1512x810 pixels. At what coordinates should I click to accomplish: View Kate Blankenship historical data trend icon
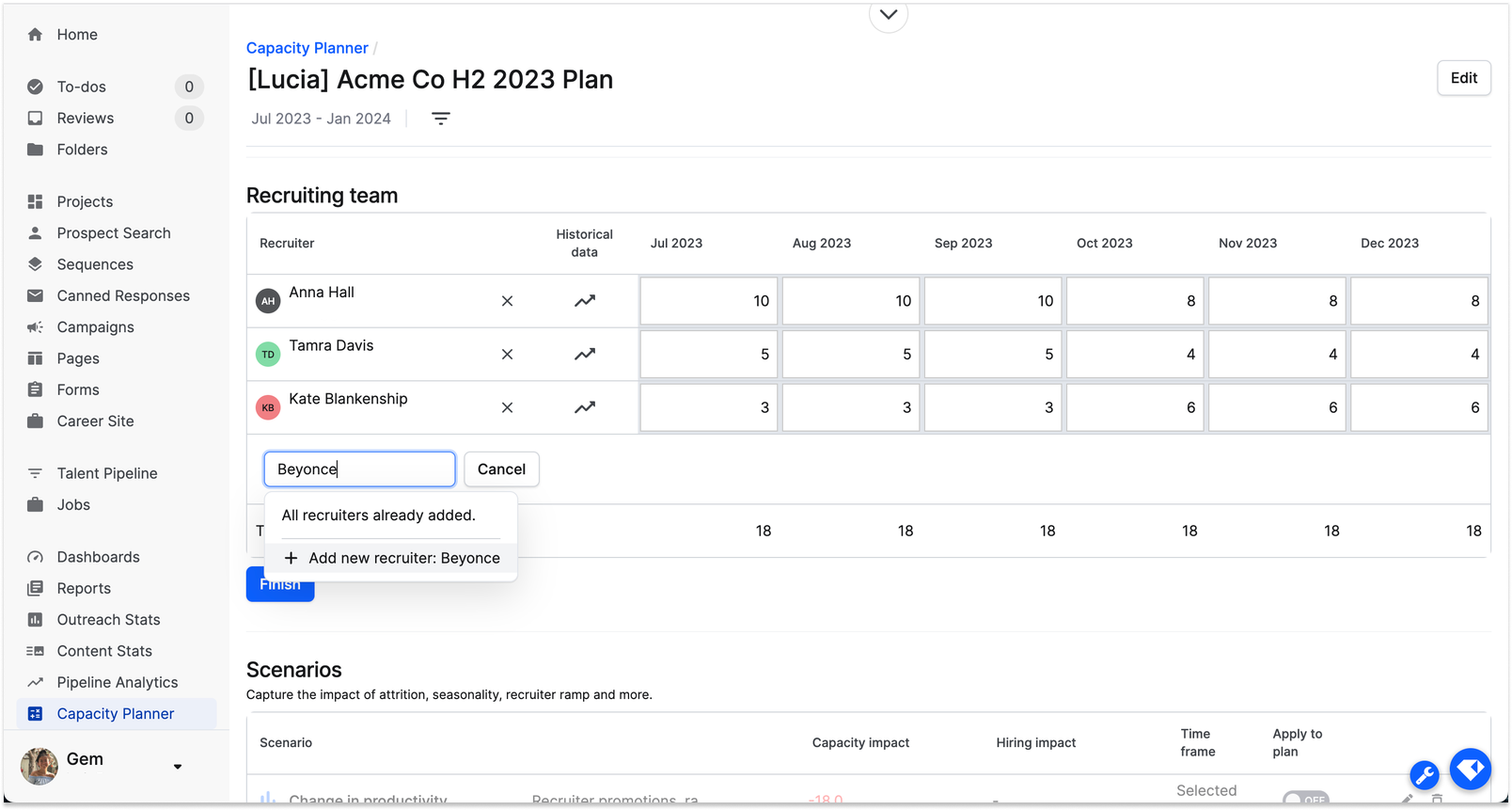[x=585, y=407]
